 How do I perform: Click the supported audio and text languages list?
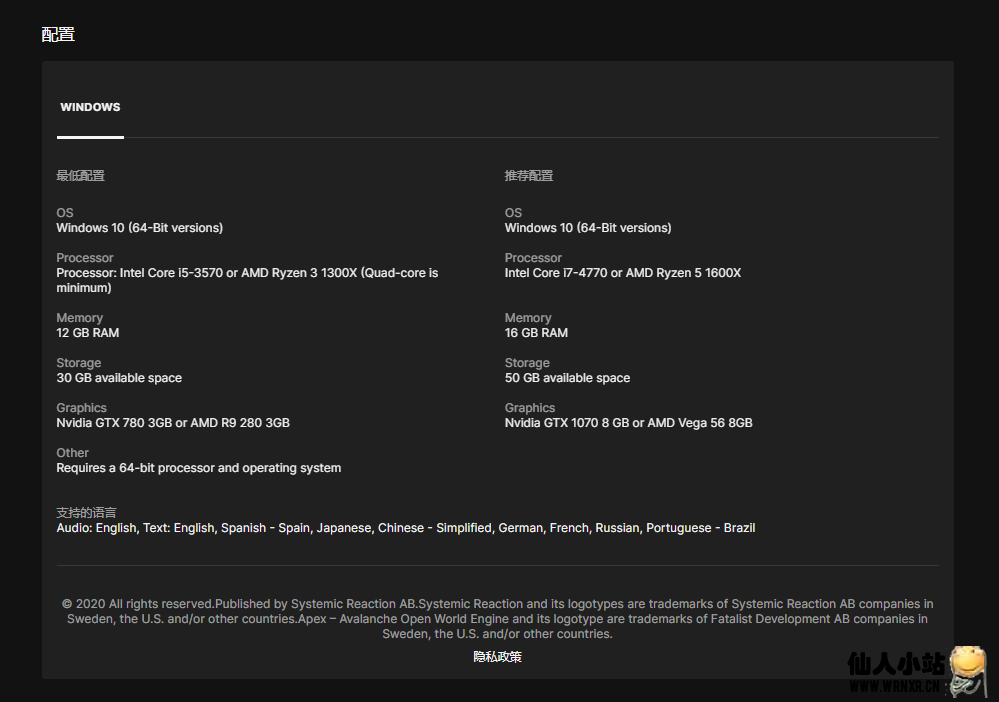point(405,528)
